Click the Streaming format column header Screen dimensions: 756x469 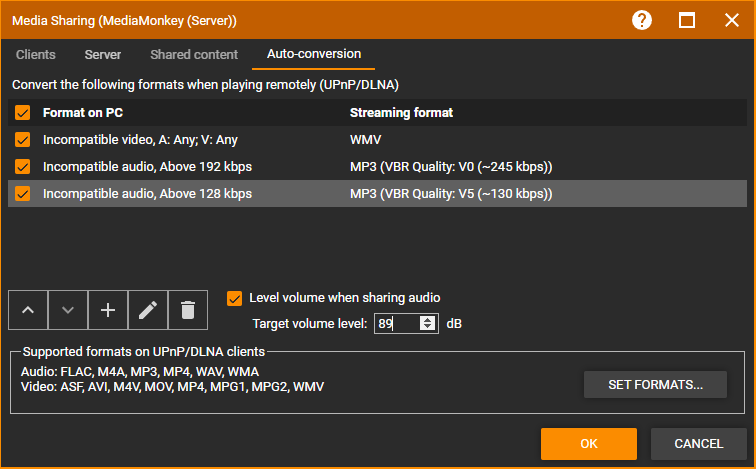coord(401,113)
